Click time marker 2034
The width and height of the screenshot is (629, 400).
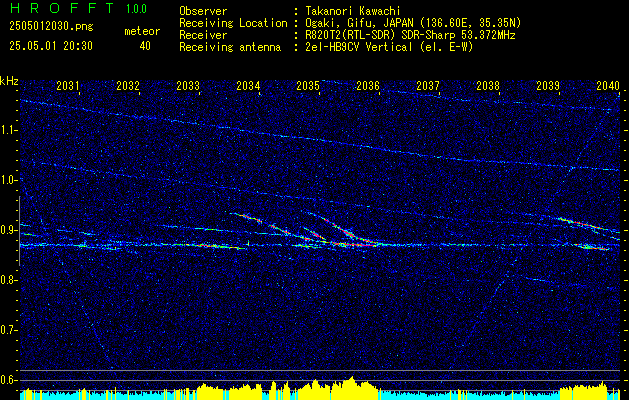coord(248,85)
